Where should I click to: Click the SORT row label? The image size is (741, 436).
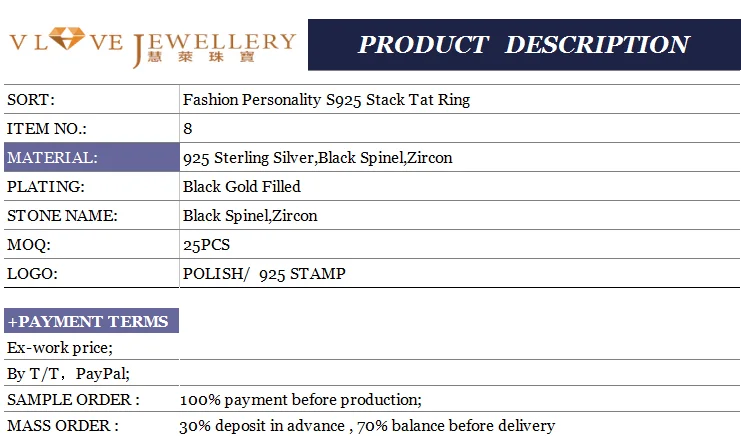tap(31, 100)
